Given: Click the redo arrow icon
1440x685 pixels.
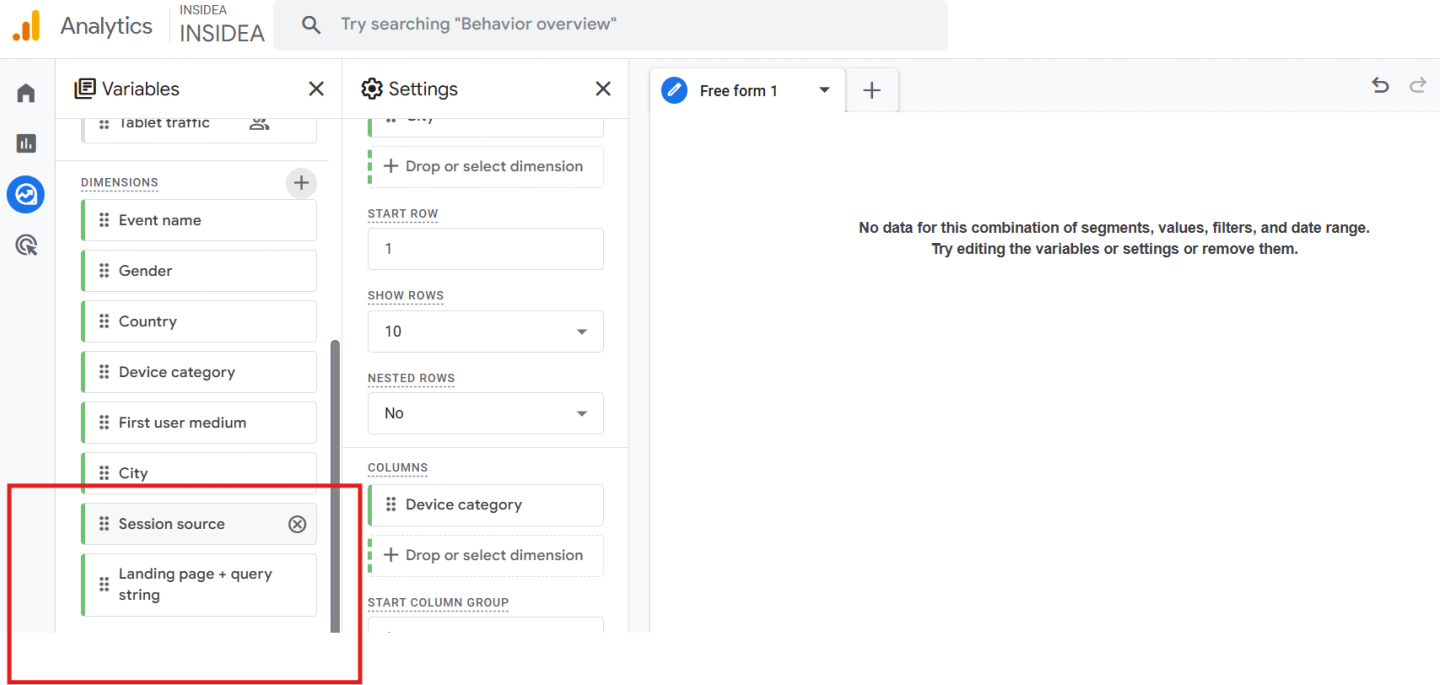Looking at the screenshot, I should 1417,85.
